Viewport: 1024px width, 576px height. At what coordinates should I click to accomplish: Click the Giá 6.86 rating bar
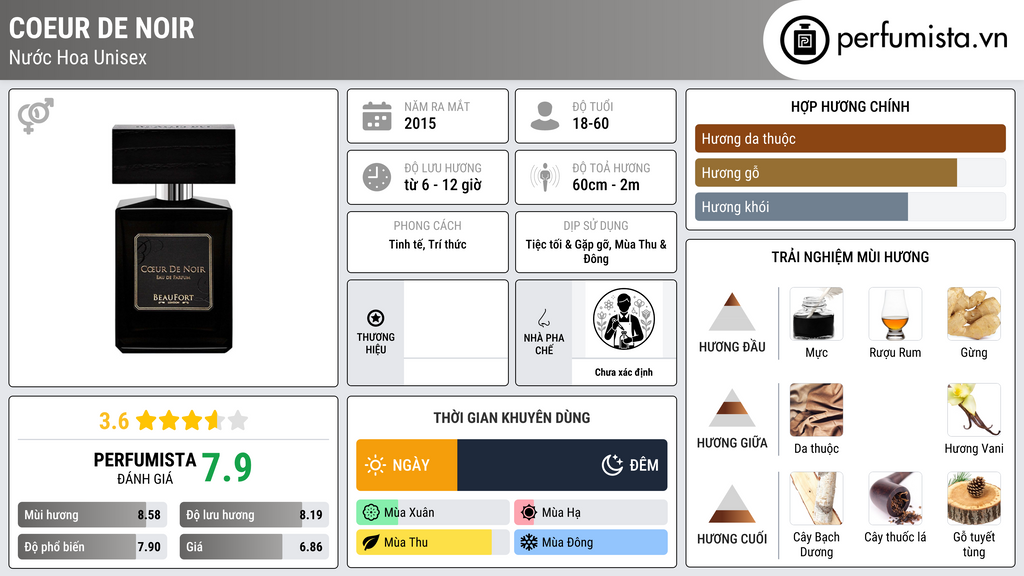click(255, 547)
